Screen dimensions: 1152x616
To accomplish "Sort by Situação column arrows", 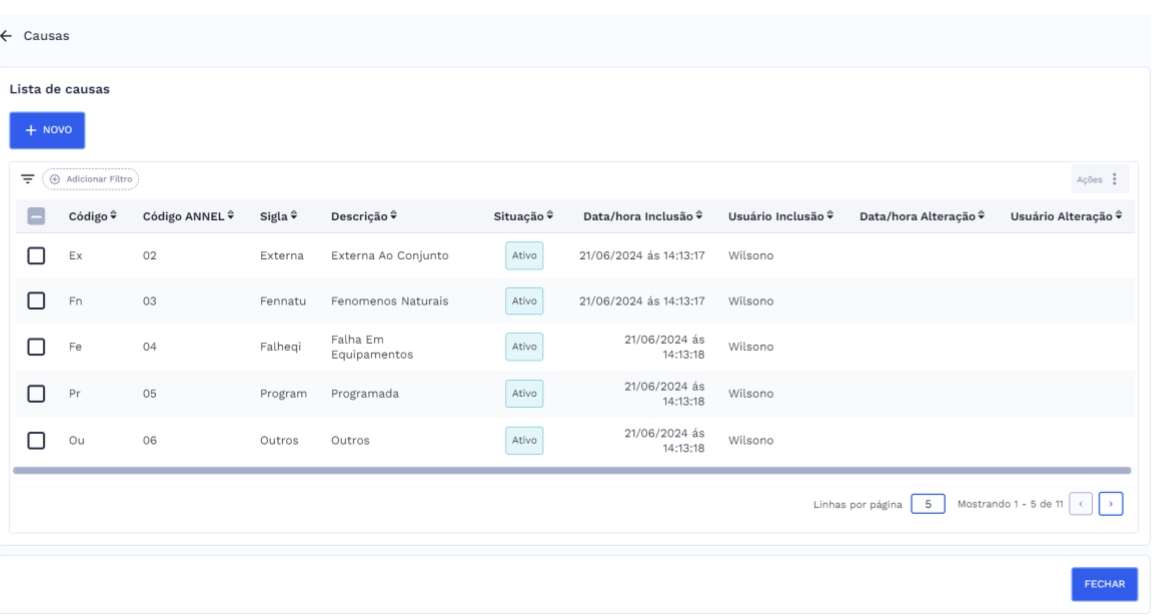I will 551,216.
